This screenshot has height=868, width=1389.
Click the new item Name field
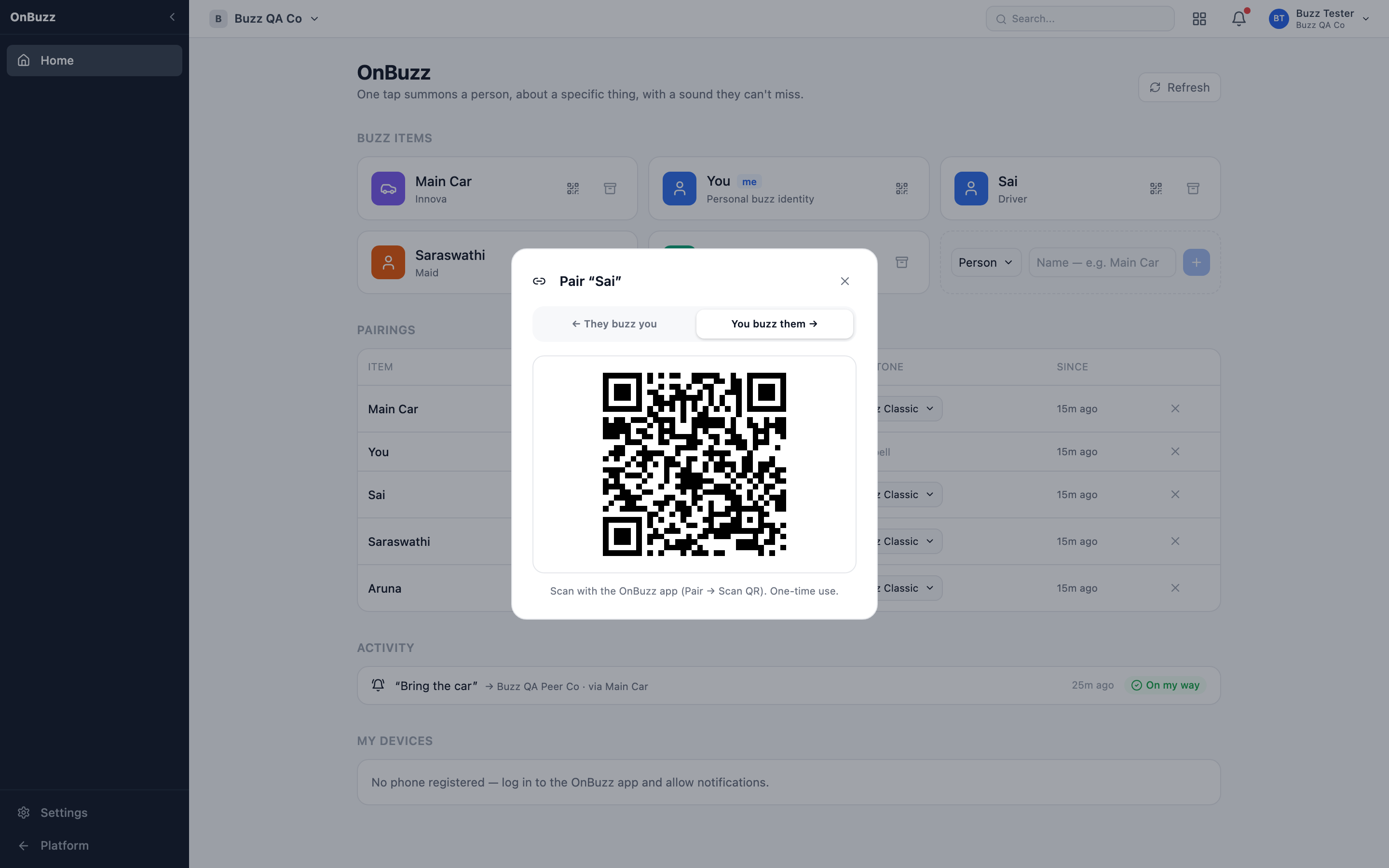(1102, 262)
